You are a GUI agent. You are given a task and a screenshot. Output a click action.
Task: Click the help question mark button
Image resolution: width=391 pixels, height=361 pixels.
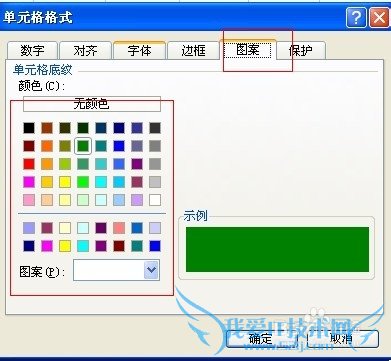click(356, 17)
